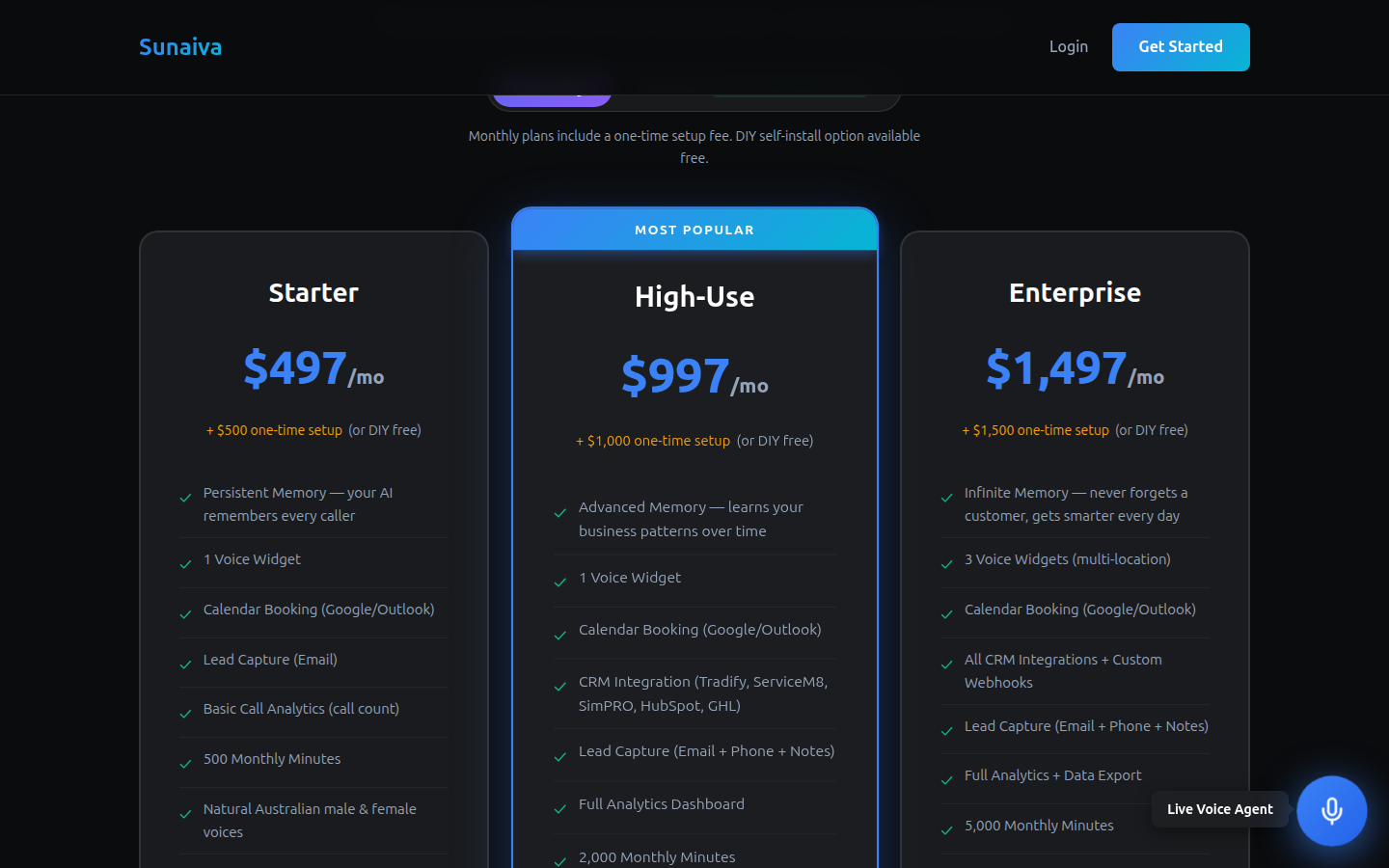Click checkmark beside Persistent Memory feature
The image size is (1389, 868).
click(185, 498)
